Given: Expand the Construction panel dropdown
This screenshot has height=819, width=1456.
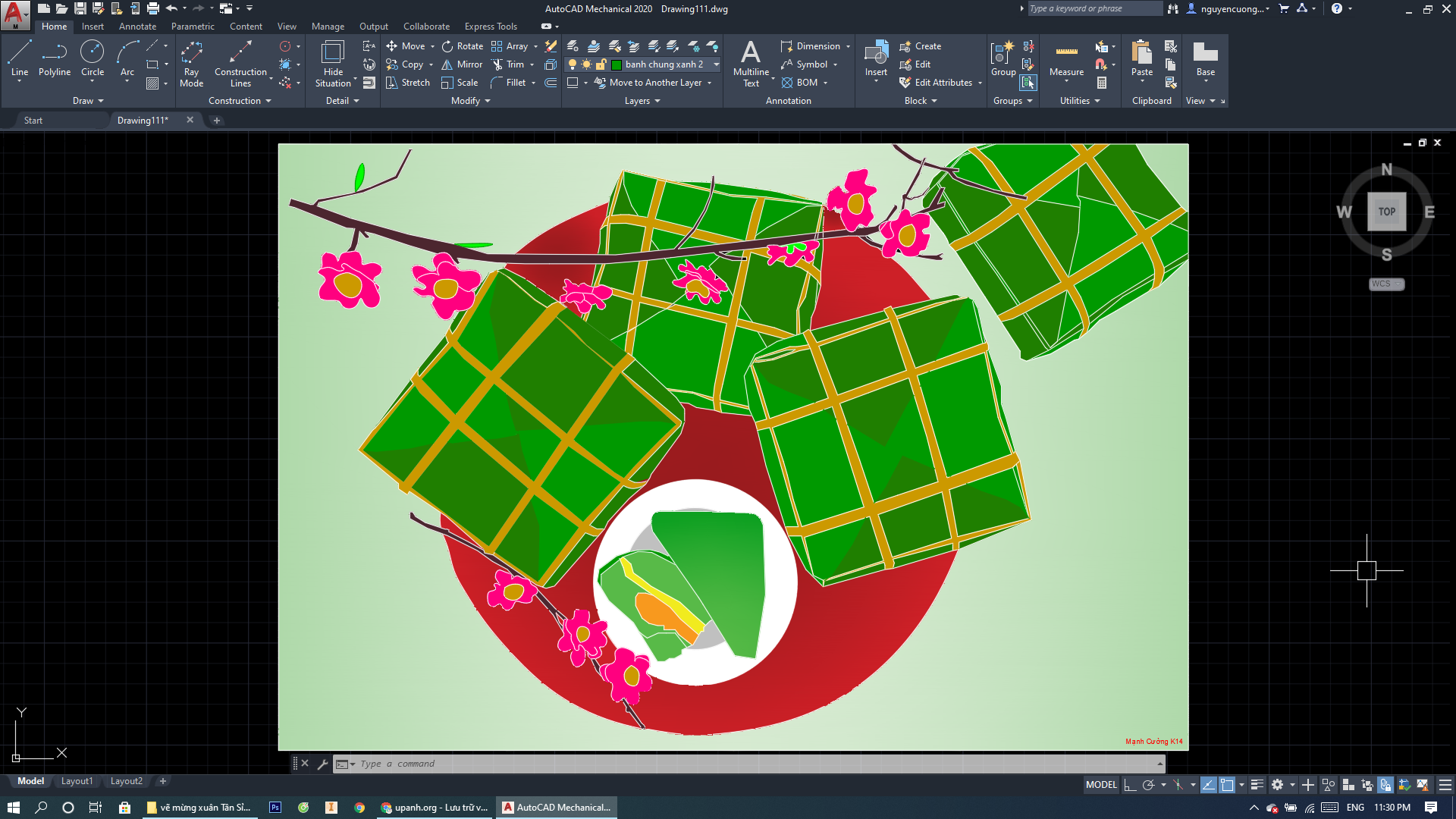Looking at the screenshot, I should coord(240,101).
